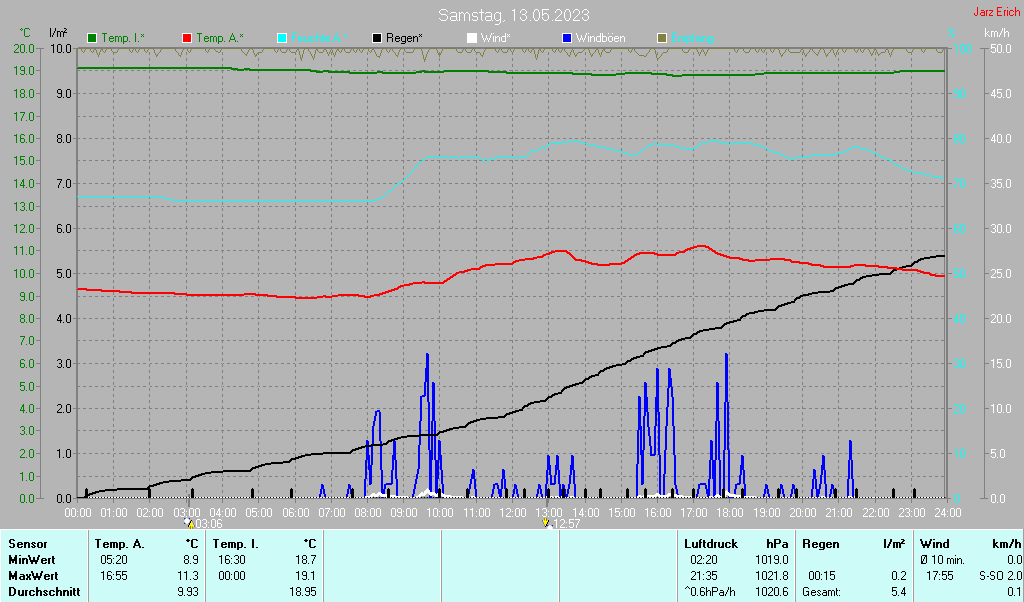Click the Jarz Erich label
Image resolution: width=1024 pixels, height=602 pixels.
click(x=996, y=13)
